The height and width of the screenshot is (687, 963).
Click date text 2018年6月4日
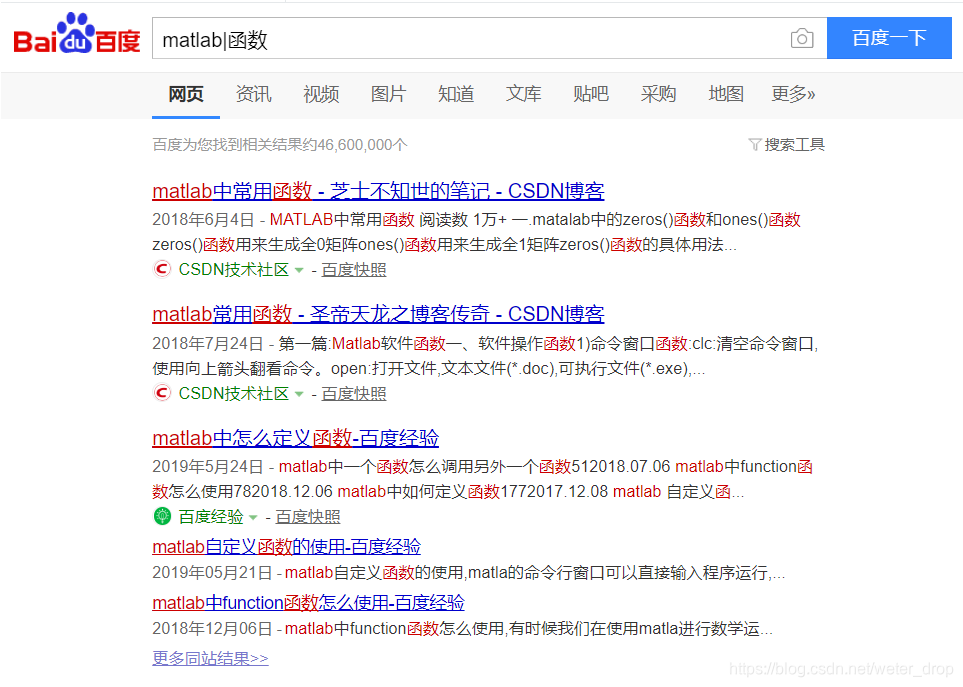click(x=203, y=220)
